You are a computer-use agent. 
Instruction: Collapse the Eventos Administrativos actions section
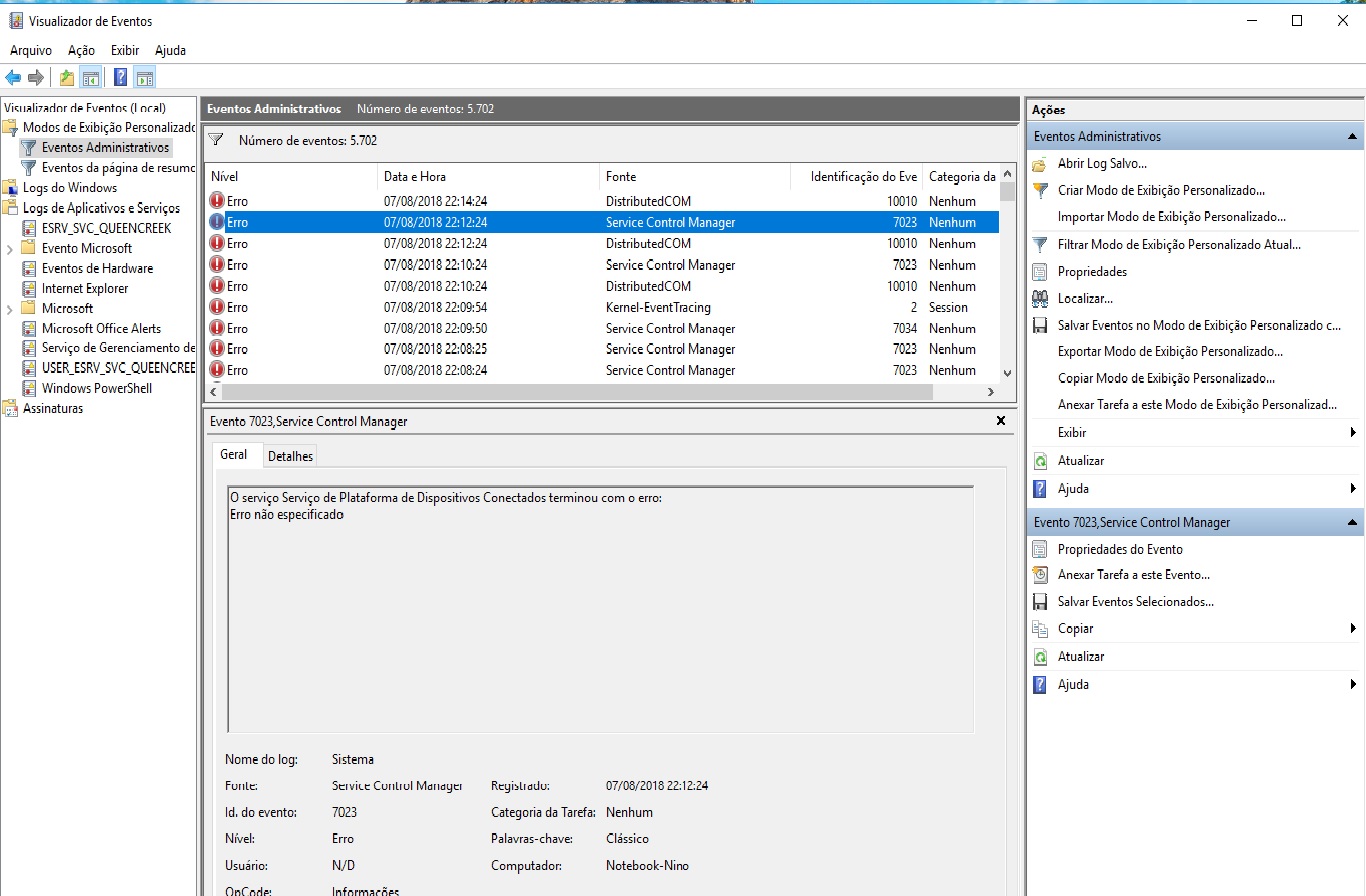[1353, 136]
